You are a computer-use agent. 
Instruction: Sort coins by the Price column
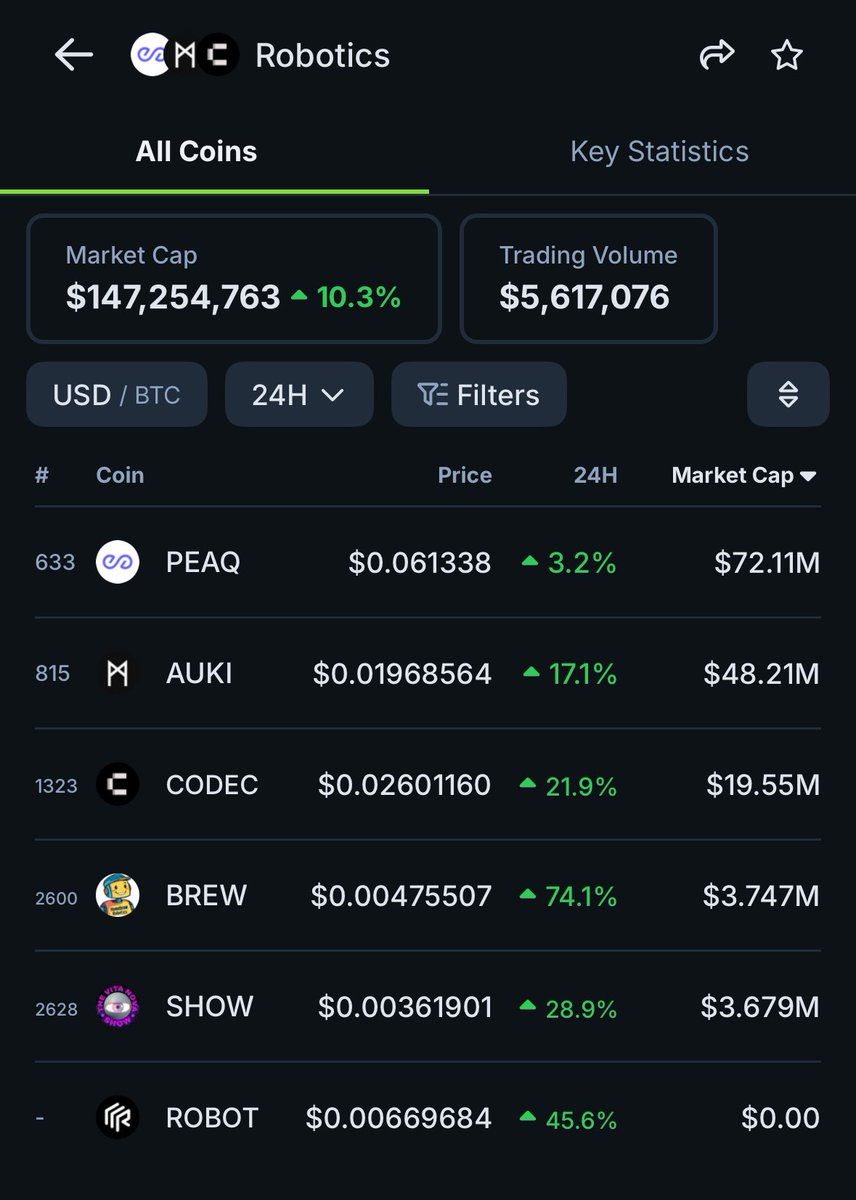pyautogui.click(x=464, y=476)
